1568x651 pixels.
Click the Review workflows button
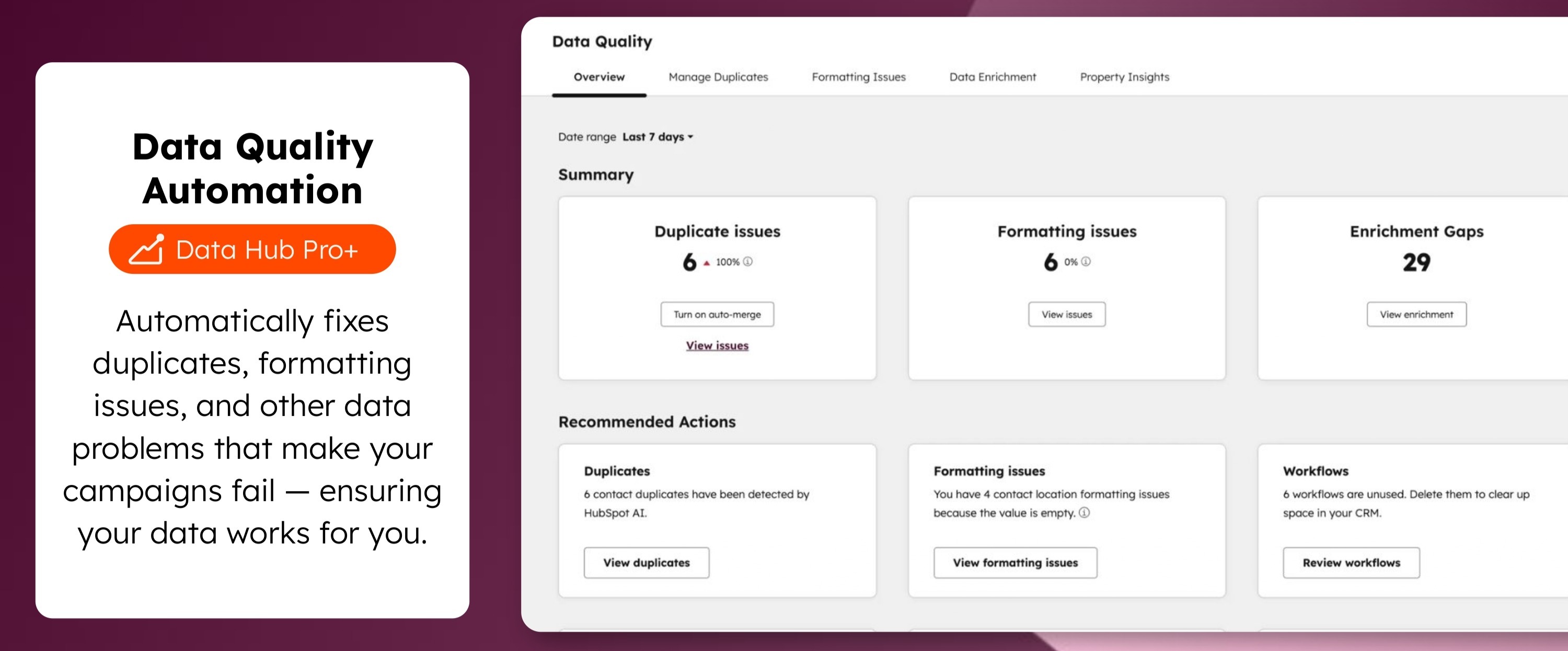pyautogui.click(x=1351, y=563)
